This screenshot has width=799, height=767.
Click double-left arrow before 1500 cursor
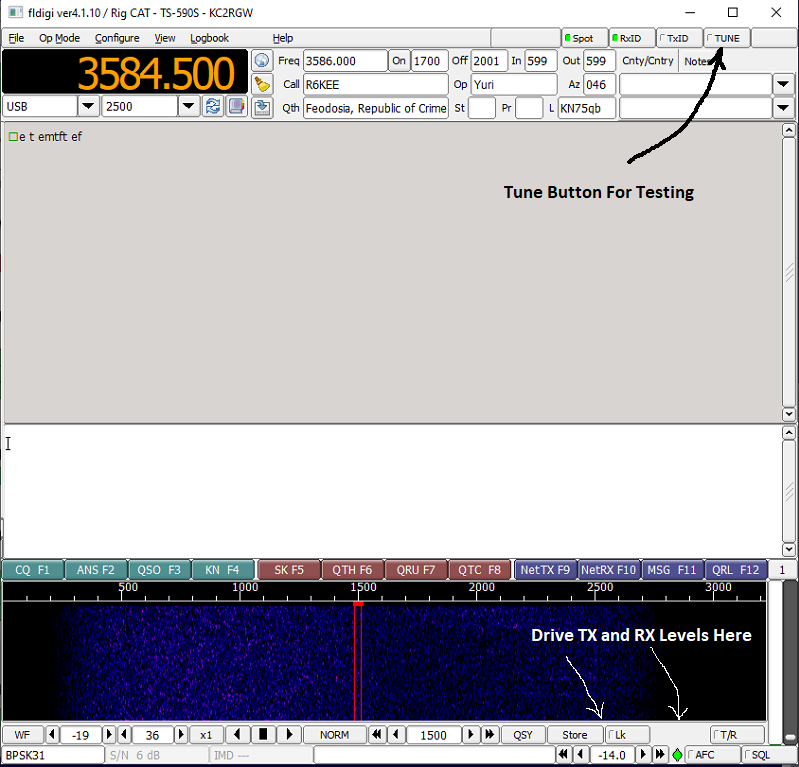pyautogui.click(x=377, y=735)
